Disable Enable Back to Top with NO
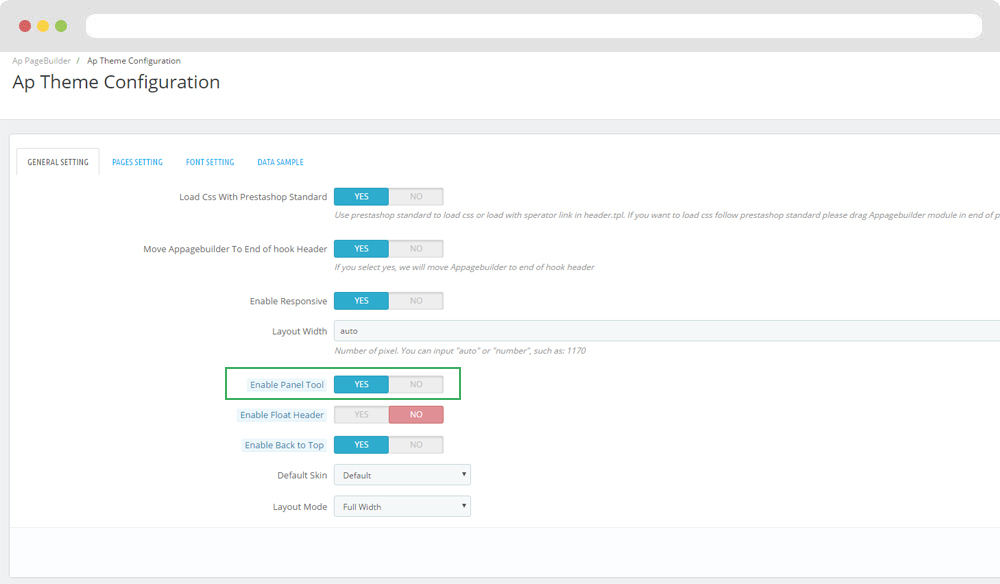 pyautogui.click(x=416, y=445)
